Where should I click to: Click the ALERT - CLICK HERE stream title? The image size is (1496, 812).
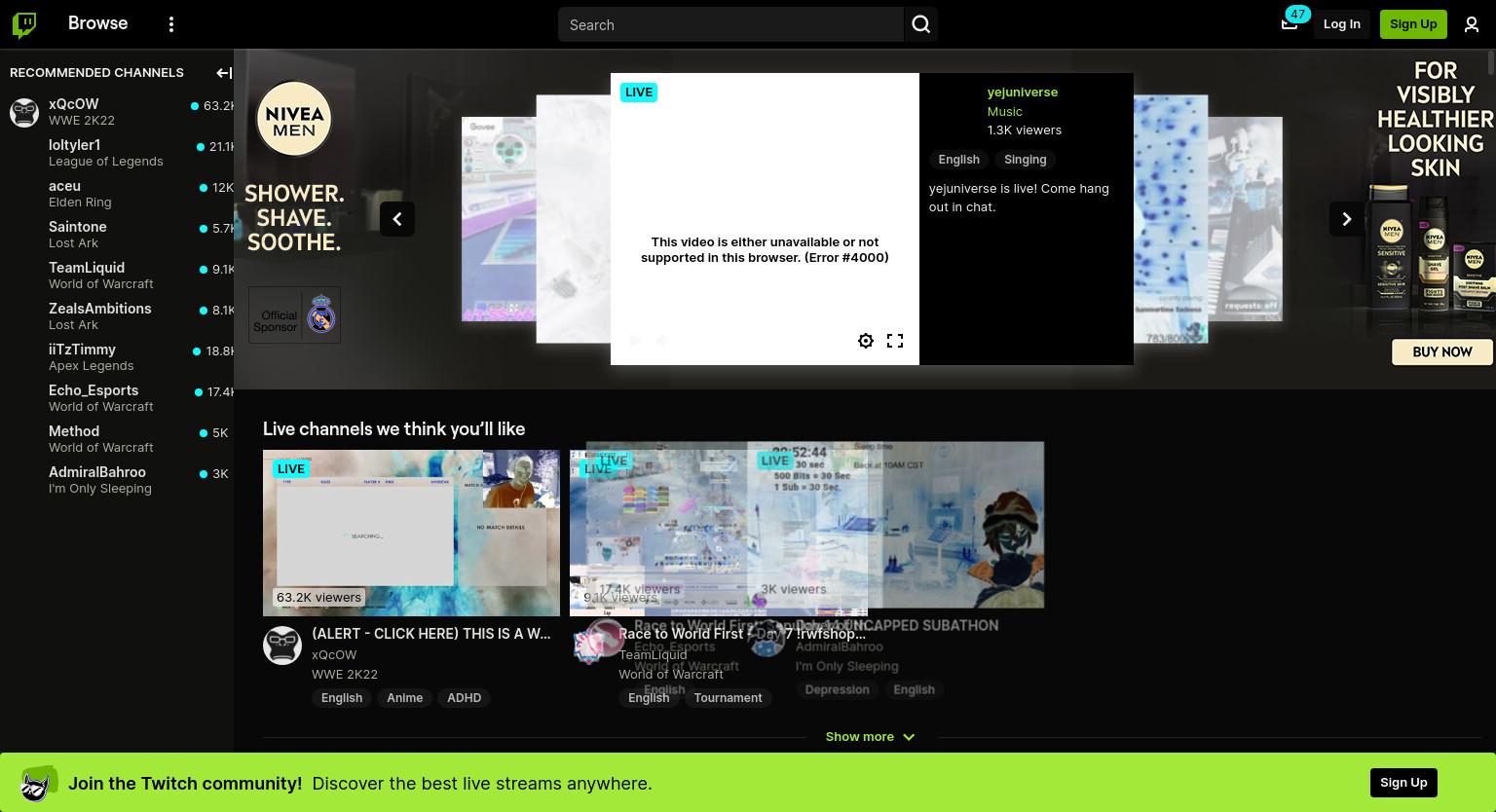pos(431,634)
